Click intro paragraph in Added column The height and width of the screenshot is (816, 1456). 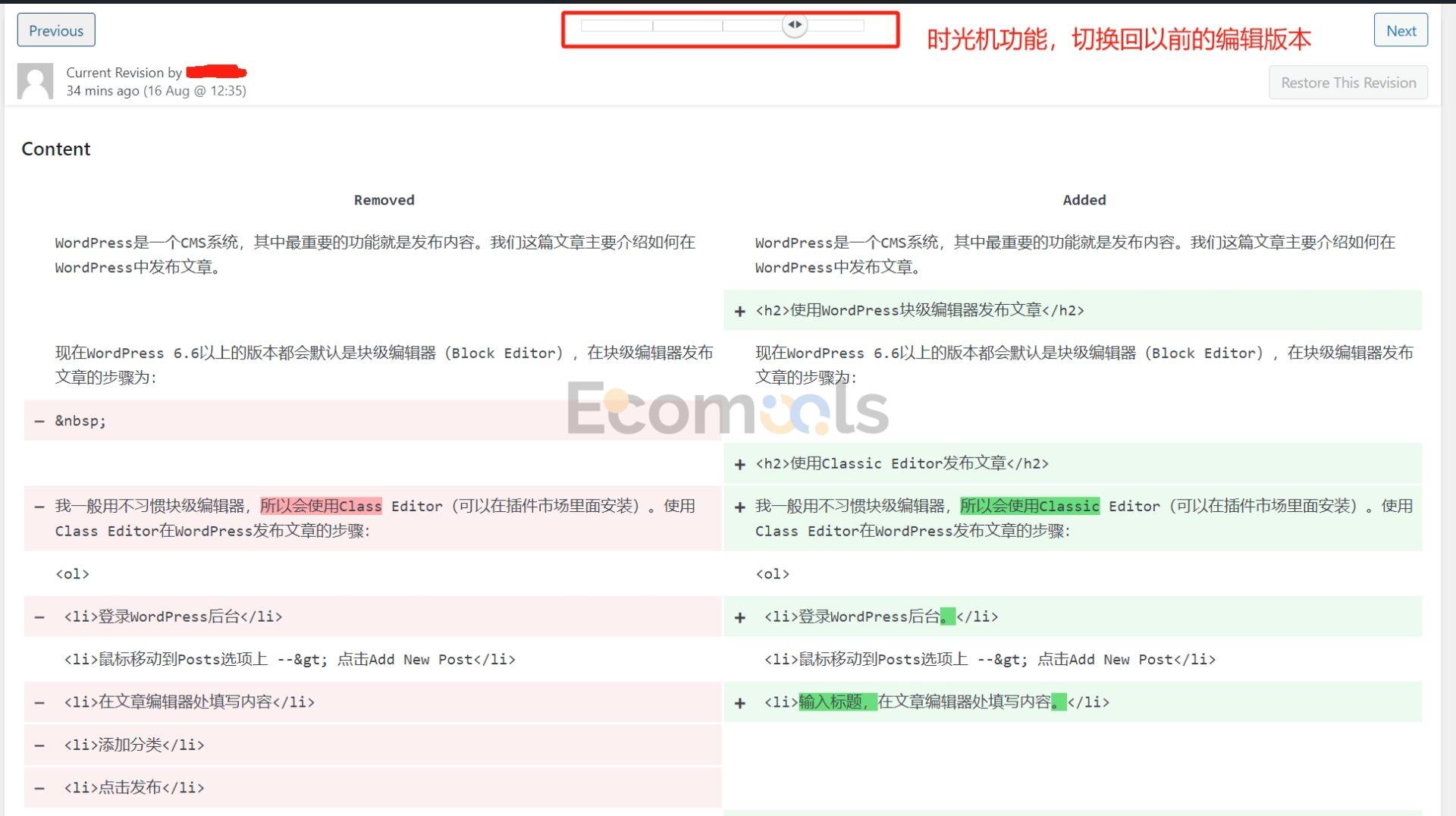point(1075,255)
